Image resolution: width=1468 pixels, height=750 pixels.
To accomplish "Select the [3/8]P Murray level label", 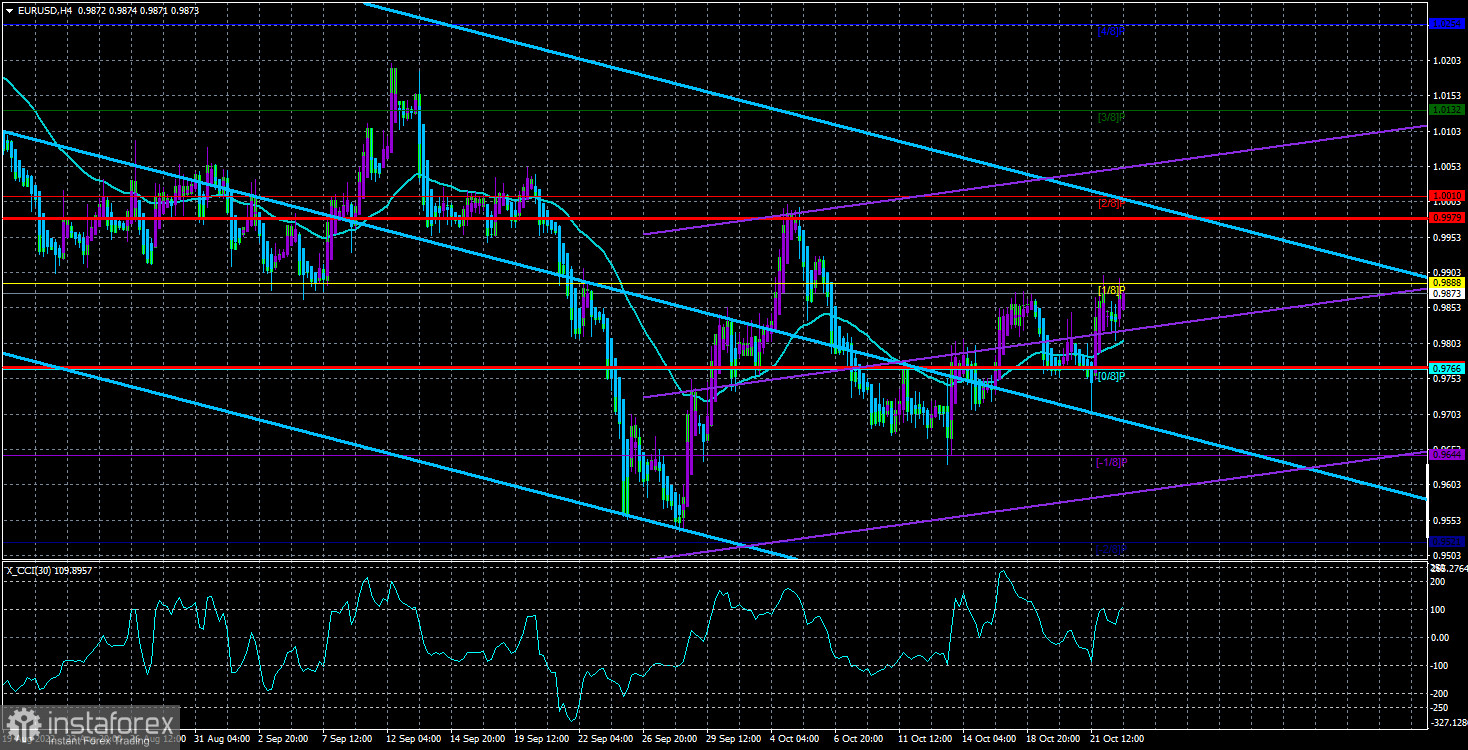I will click(x=1112, y=117).
